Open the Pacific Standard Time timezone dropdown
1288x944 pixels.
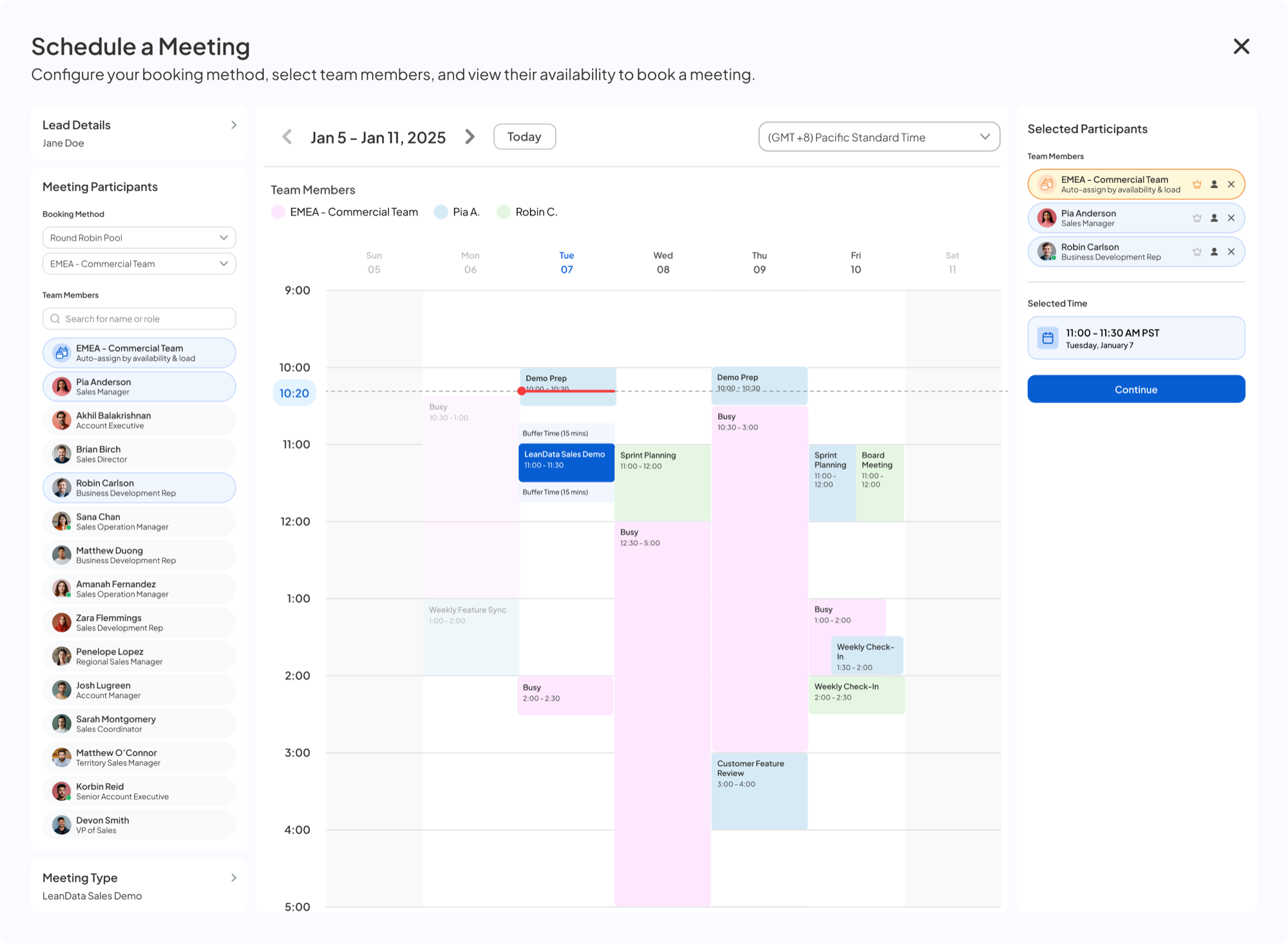879,137
